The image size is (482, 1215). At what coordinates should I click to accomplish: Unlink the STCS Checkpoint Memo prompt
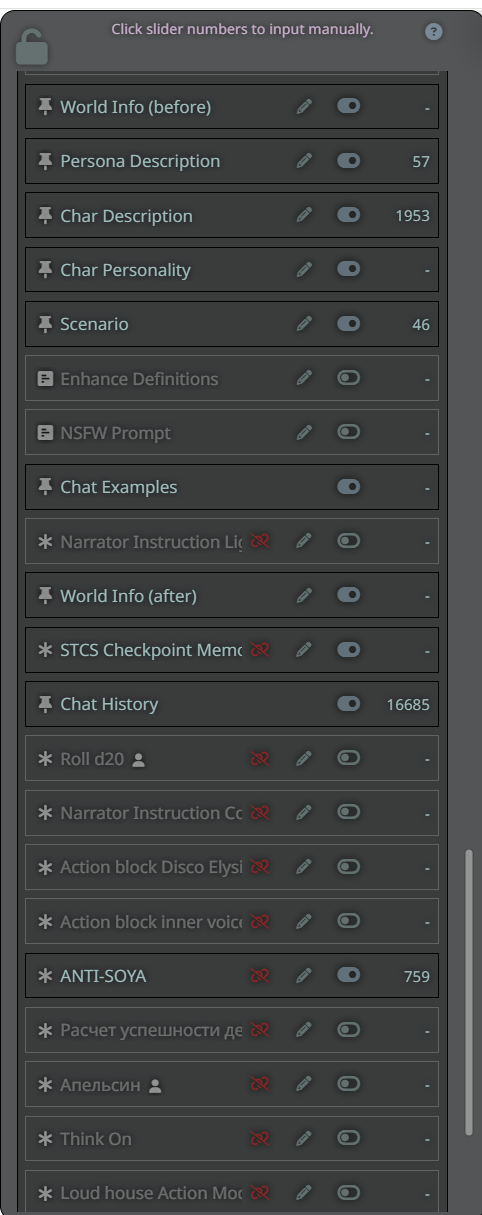(260, 650)
